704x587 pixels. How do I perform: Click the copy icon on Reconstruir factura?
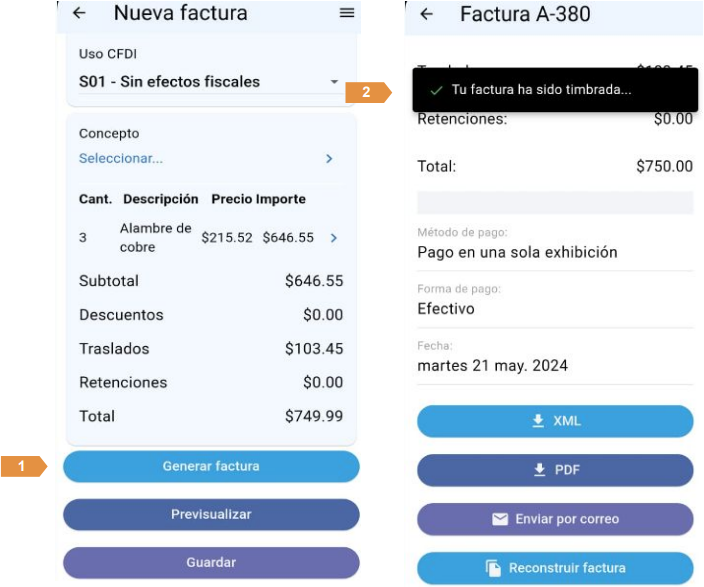click(x=494, y=568)
